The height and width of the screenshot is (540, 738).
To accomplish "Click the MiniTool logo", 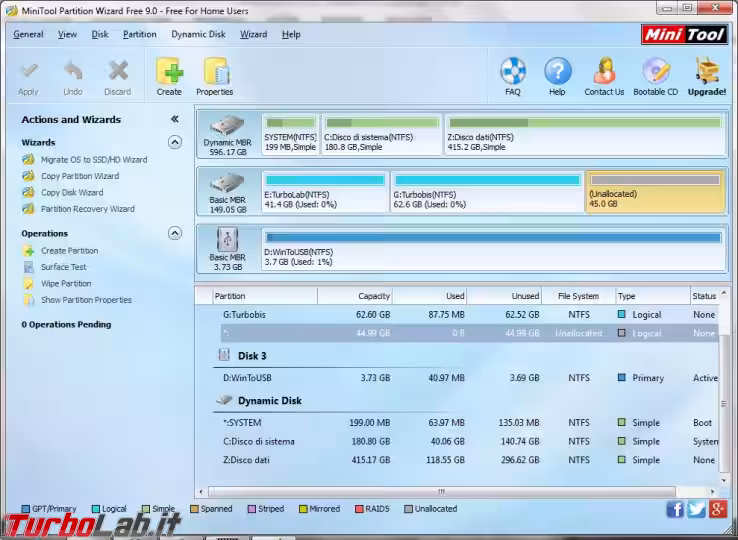I will pyautogui.click(x=684, y=34).
